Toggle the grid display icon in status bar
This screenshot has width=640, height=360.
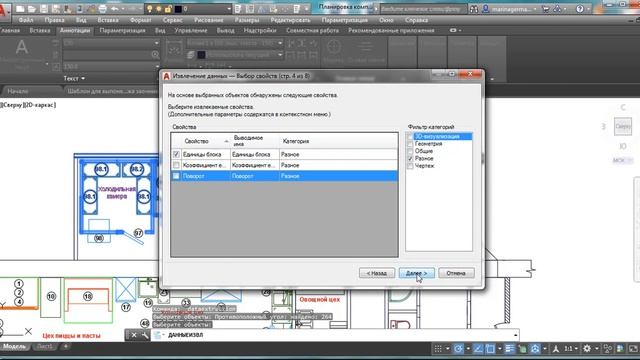coord(438,349)
